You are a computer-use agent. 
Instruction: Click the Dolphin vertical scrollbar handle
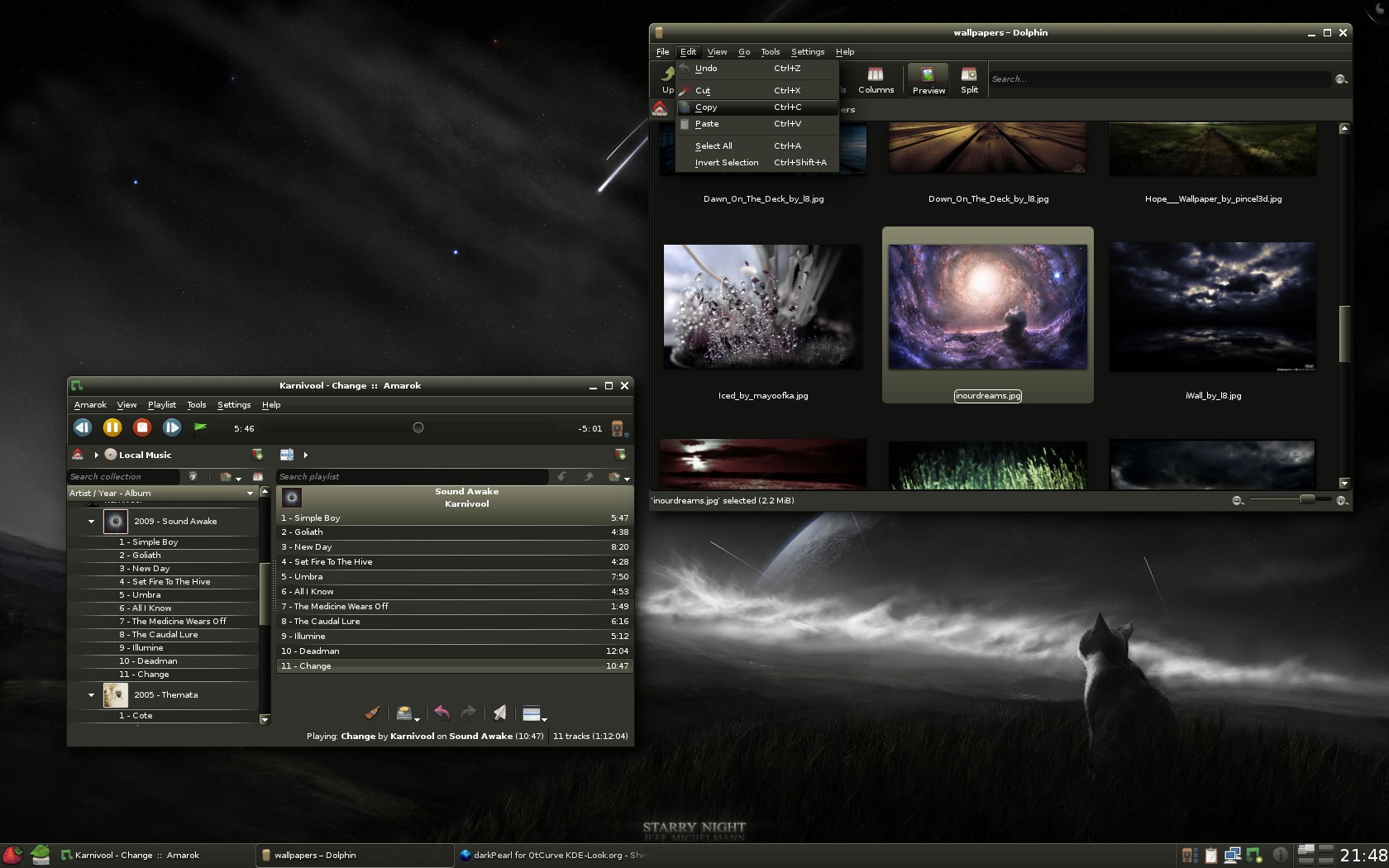point(1344,334)
